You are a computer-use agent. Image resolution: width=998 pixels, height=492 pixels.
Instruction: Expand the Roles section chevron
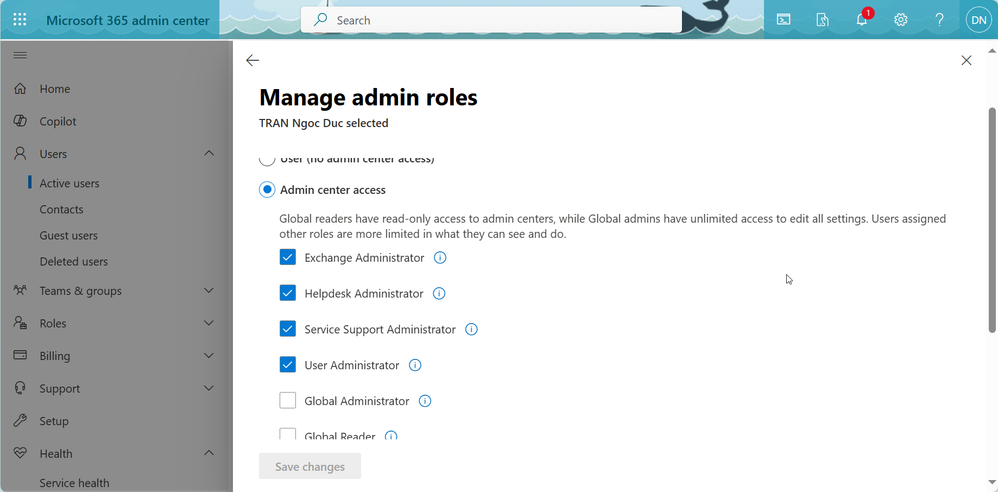tap(209, 323)
